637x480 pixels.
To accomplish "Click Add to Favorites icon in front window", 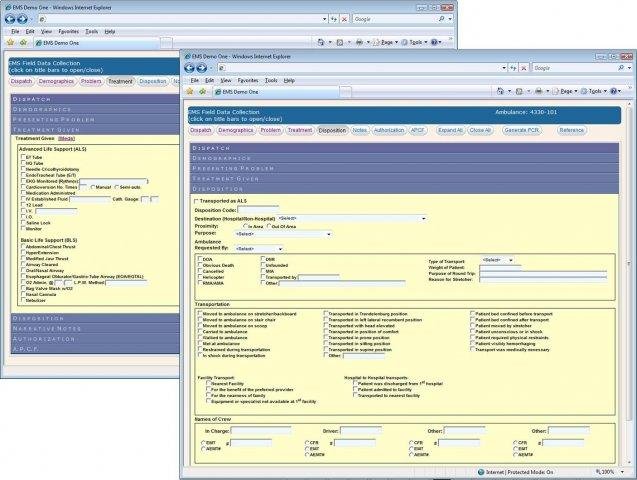I will pos(202,92).
